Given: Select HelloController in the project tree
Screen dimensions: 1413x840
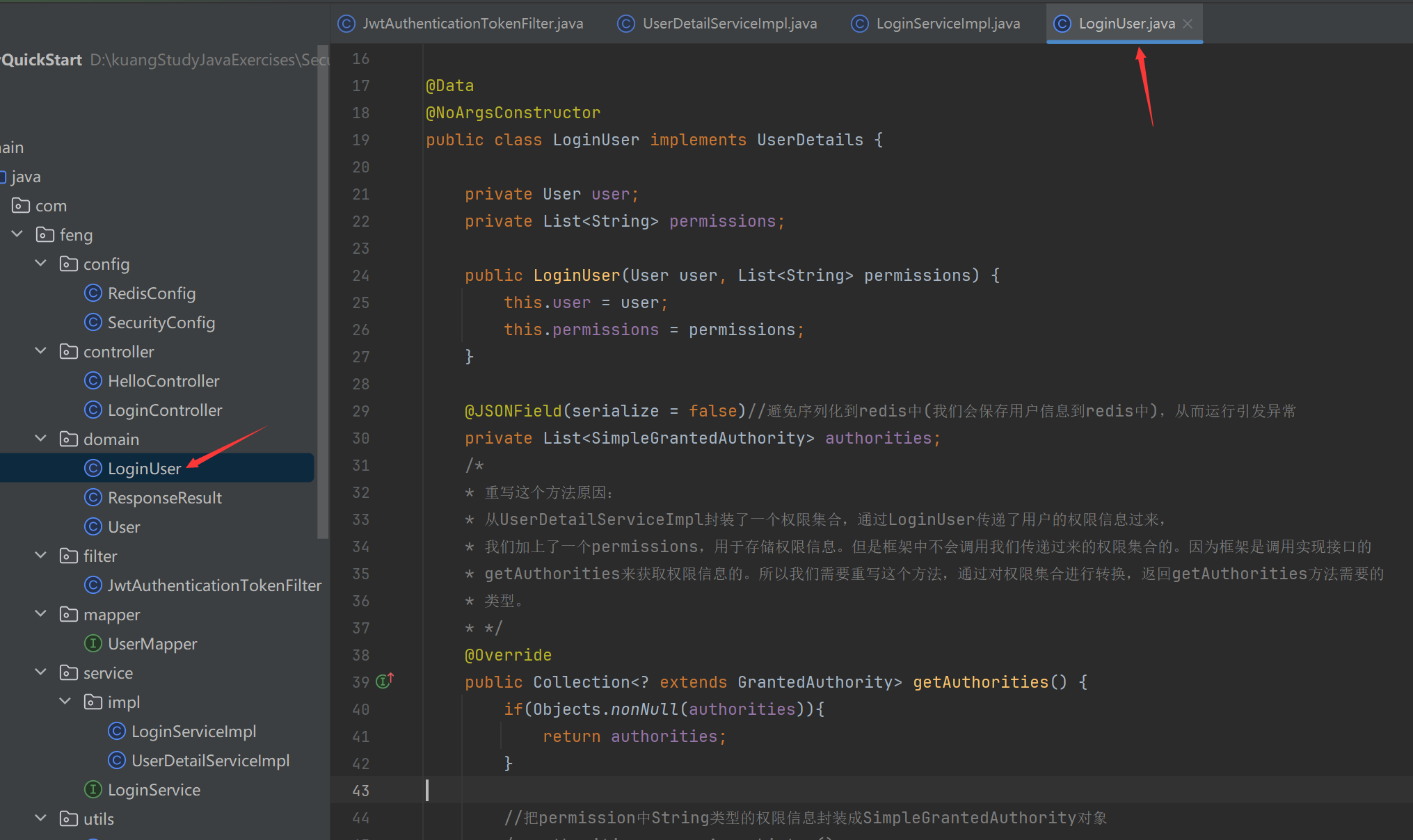Looking at the screenshot, I should (x=163, y=380).
